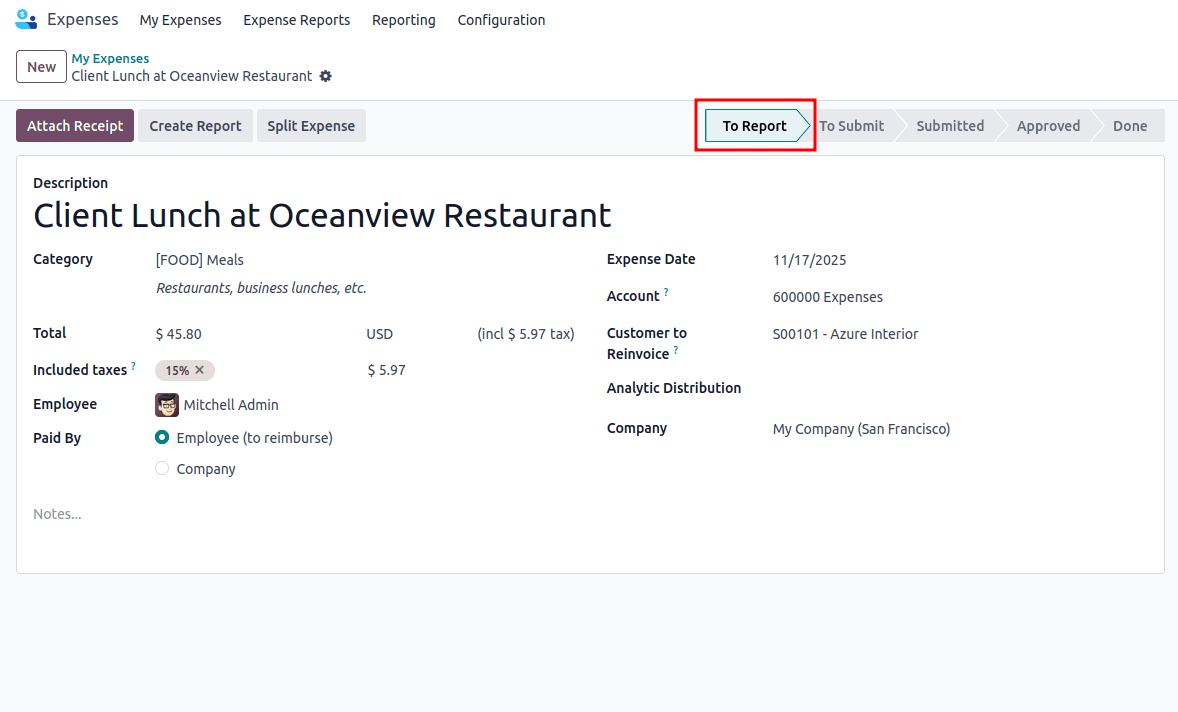Click the Notes placeholder text area

point(57,513)
